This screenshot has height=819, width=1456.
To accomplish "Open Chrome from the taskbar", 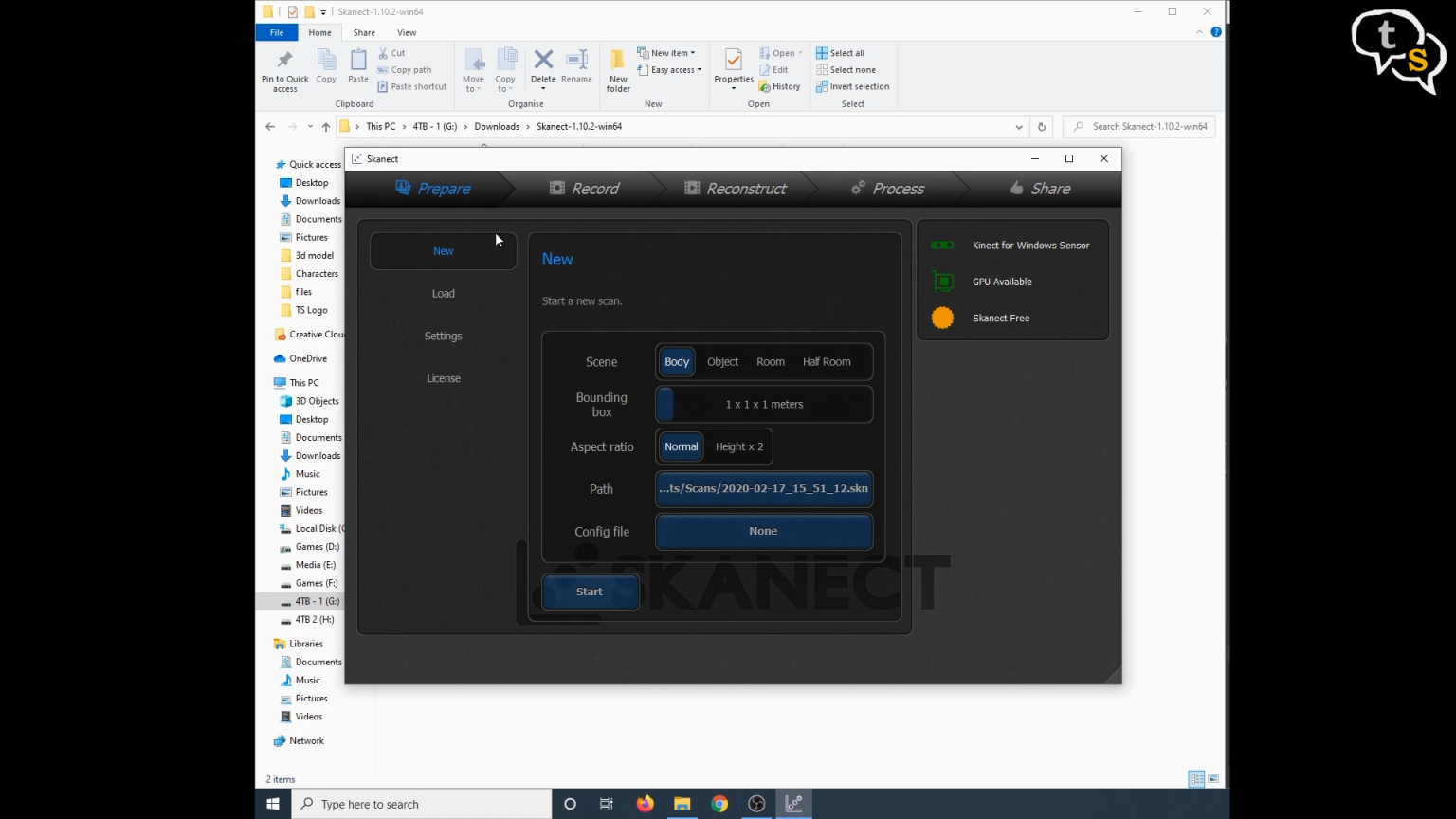I will point(719,804).
